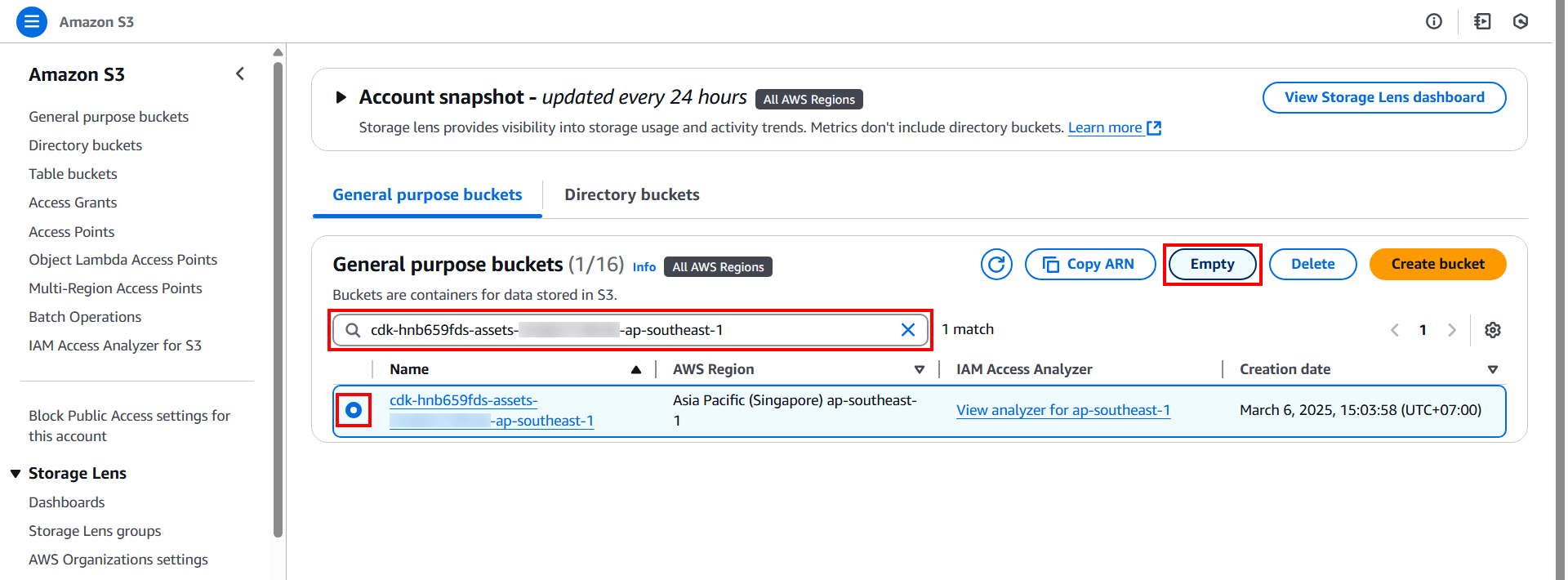
Task: Open the cdk-hnb659fds-assets bucket name link
Action: pyautogui.click(x=492, y=410)
